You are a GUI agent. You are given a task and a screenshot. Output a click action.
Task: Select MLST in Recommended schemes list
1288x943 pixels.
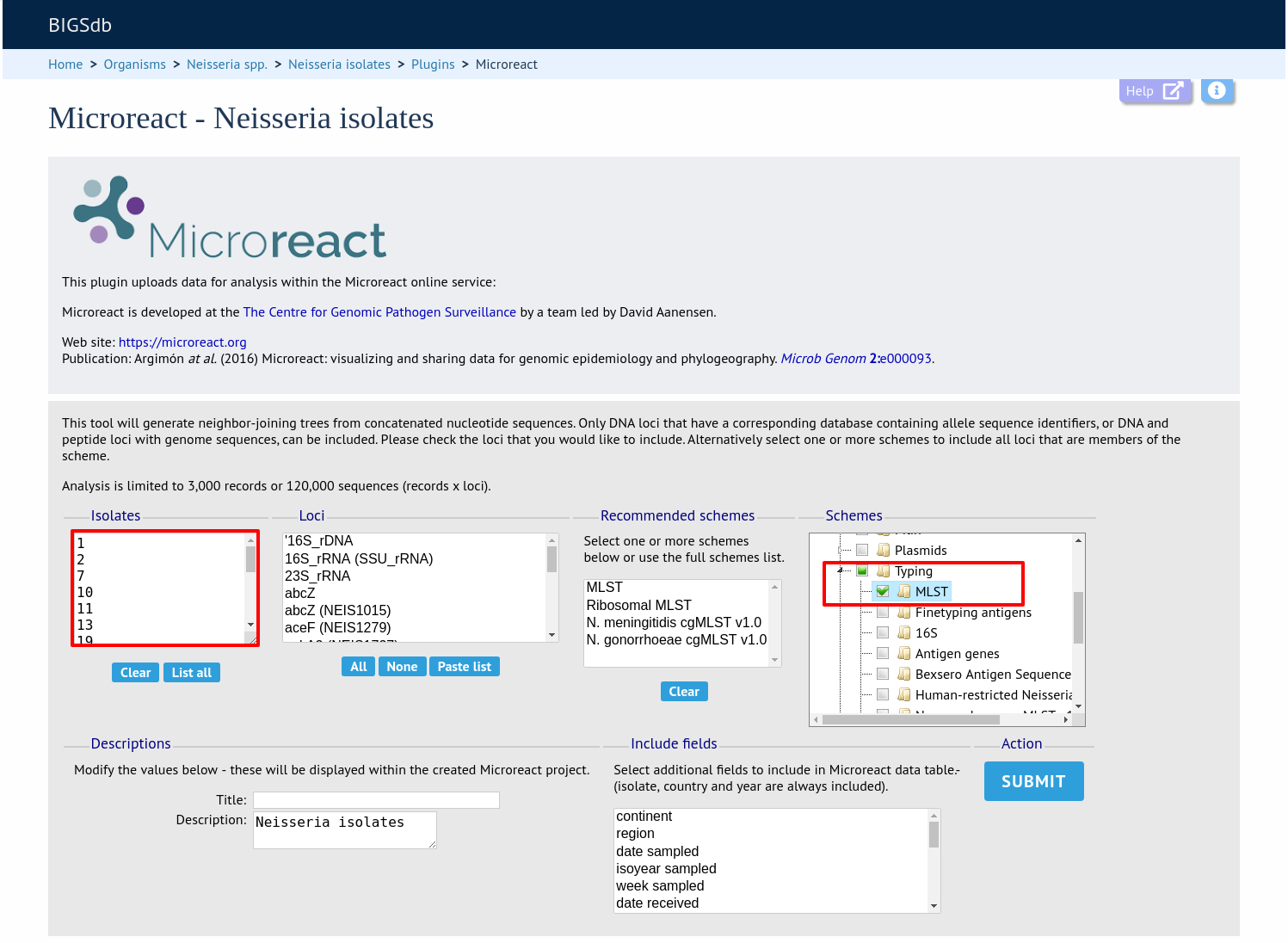(676, 588)
